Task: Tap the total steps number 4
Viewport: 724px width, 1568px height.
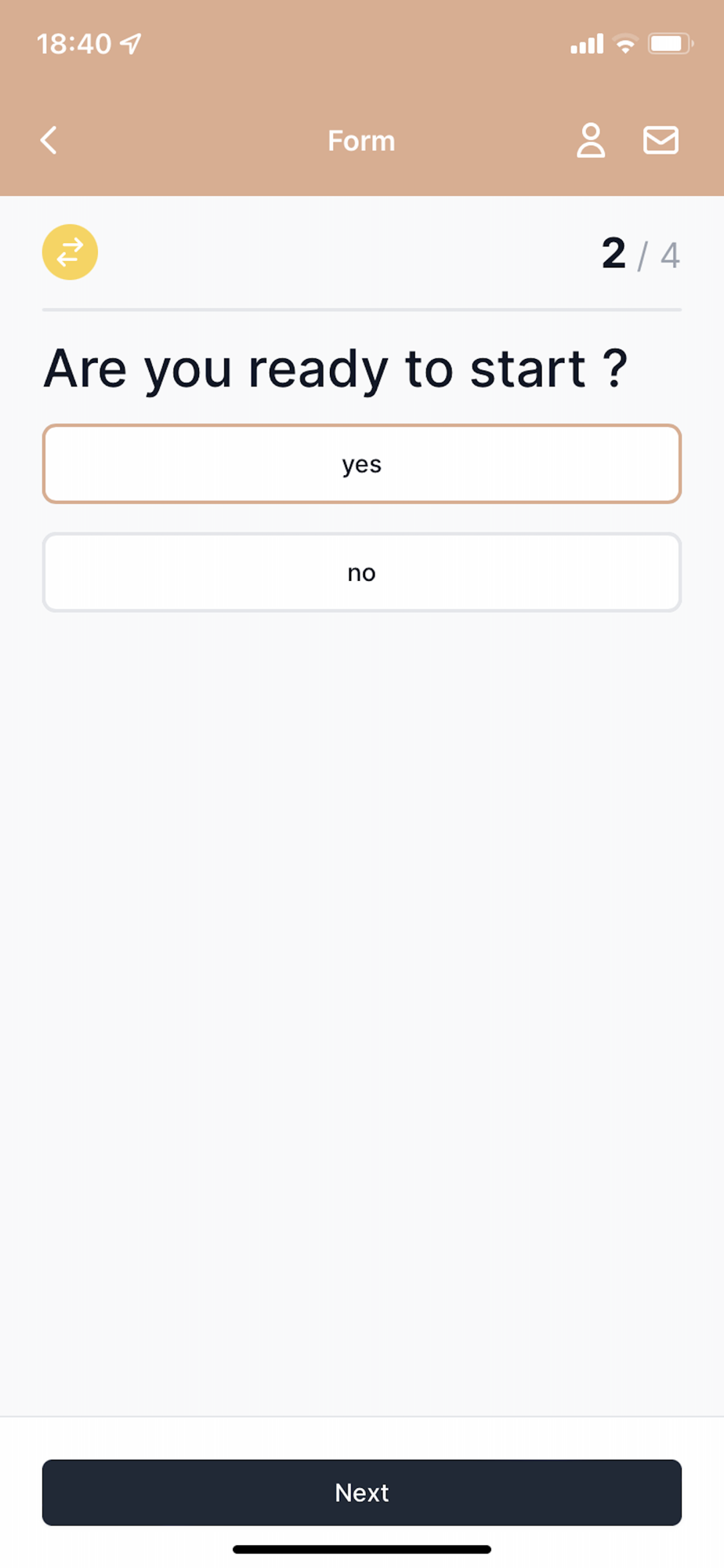Action: coord(670,256)
